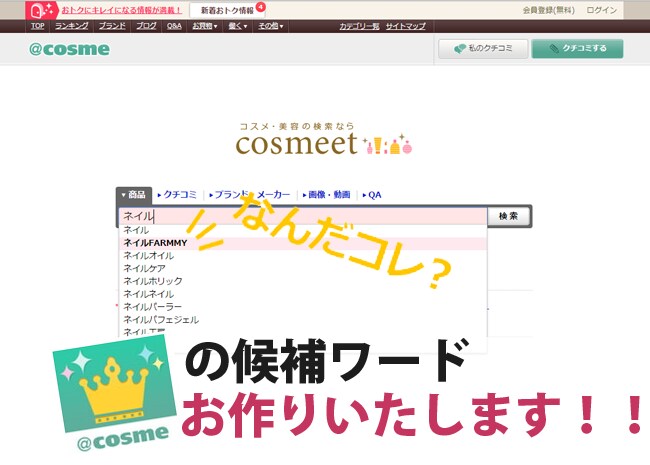Select suggestion ネイルパーラー

click(x=303, y=307)
